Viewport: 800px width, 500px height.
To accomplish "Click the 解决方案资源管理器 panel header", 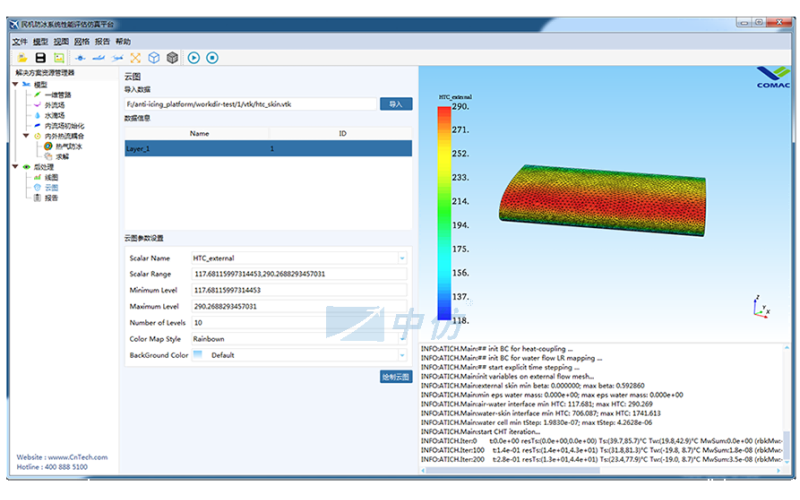I will [45, 73].
